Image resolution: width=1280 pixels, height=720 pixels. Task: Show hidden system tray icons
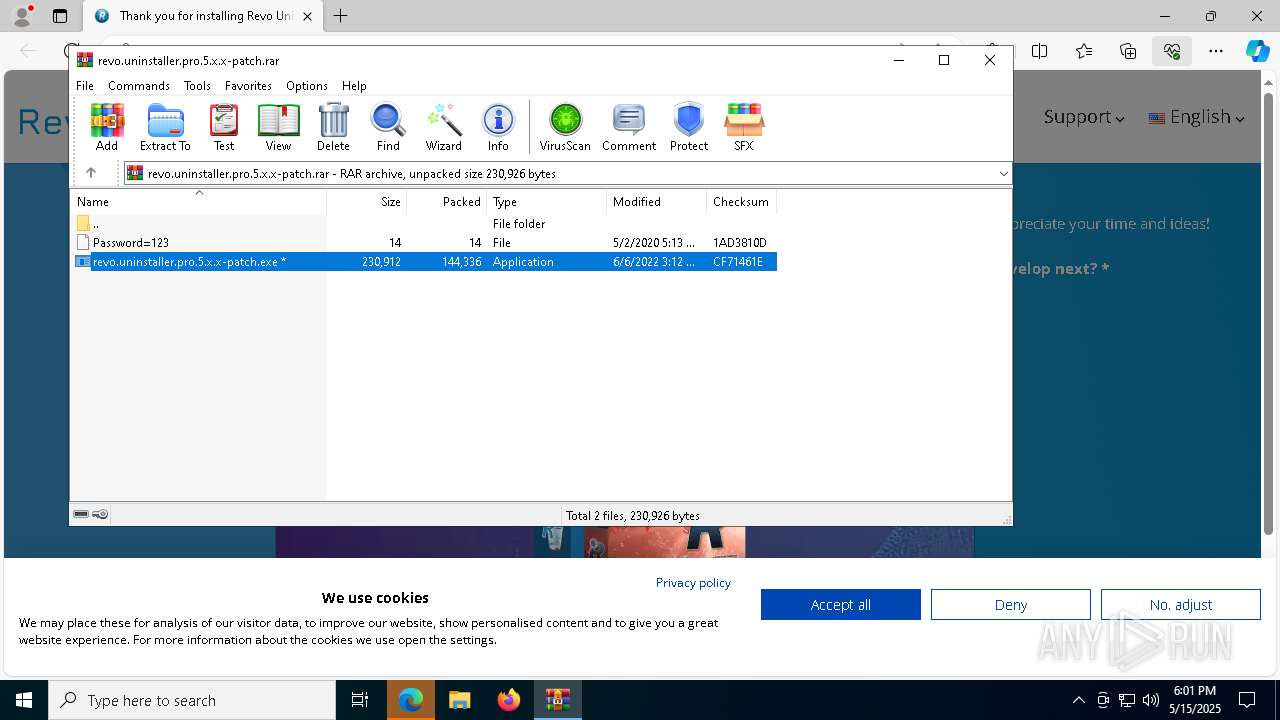click(x=1078, y=700)
